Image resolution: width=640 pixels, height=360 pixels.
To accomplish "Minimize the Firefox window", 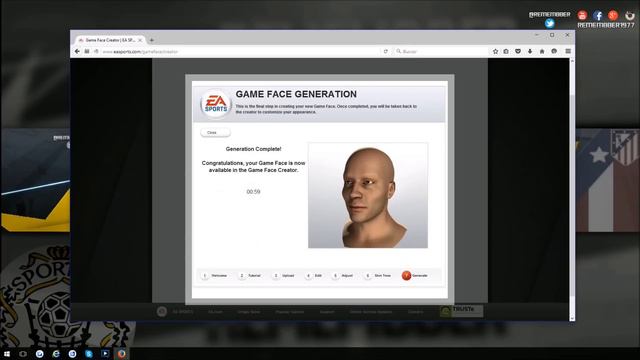I will click(x=537, y=35).
